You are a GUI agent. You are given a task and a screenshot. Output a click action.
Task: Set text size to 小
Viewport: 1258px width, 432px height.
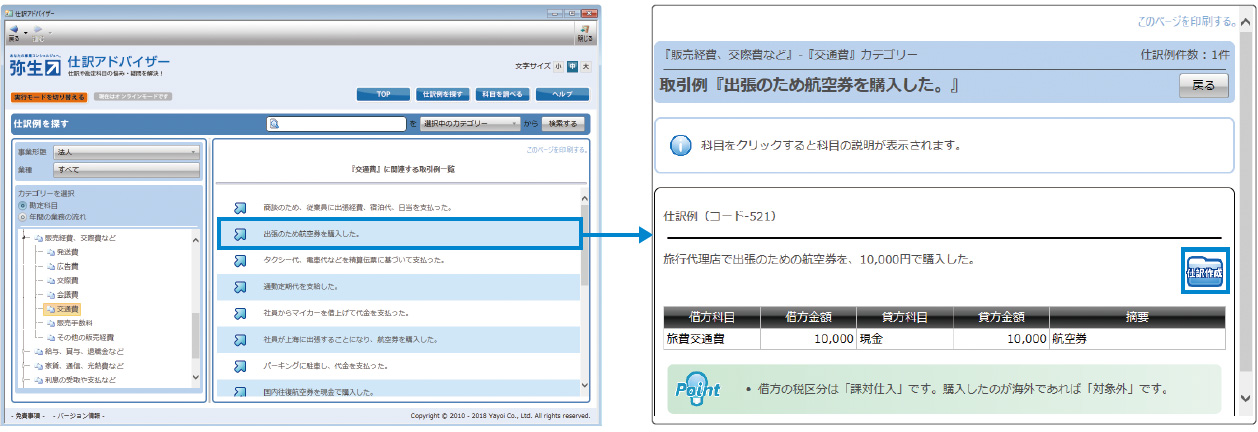point(560,66)
